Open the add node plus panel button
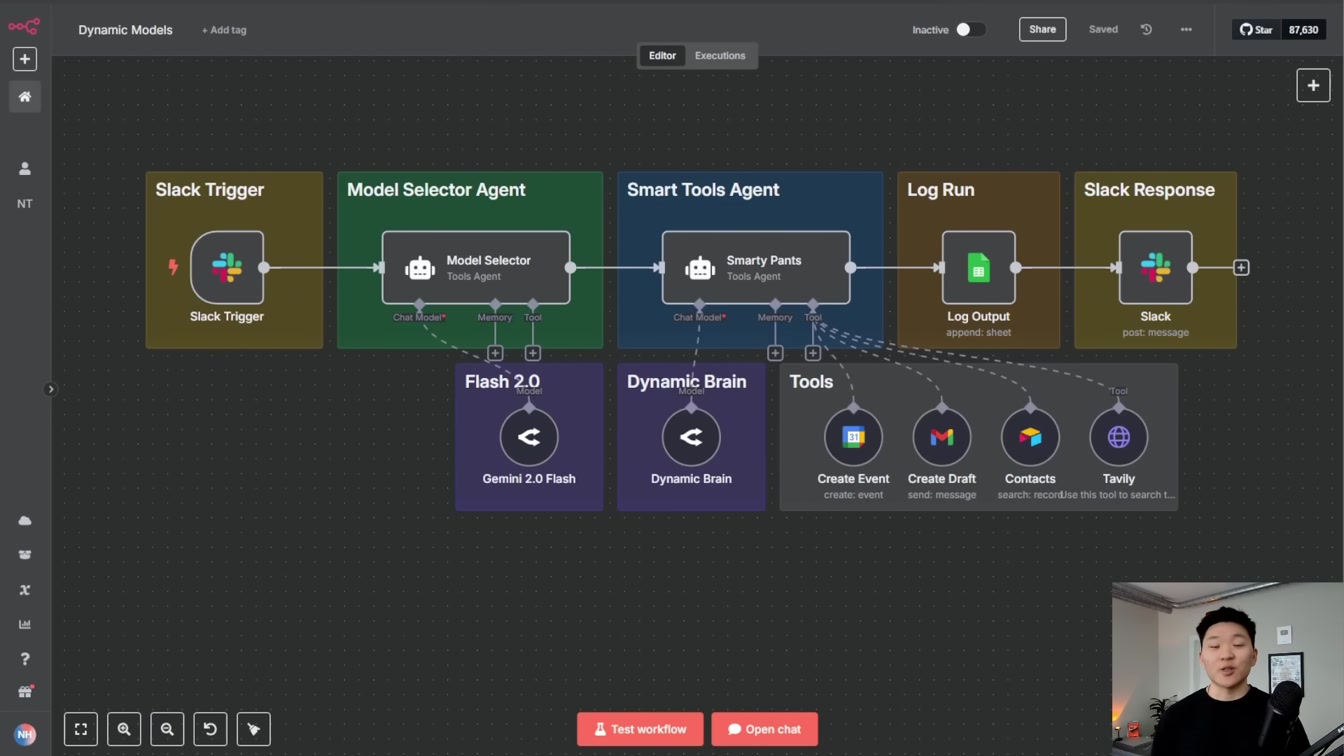Viewport: 1344px width, 756px height. tap(1313, 86)
